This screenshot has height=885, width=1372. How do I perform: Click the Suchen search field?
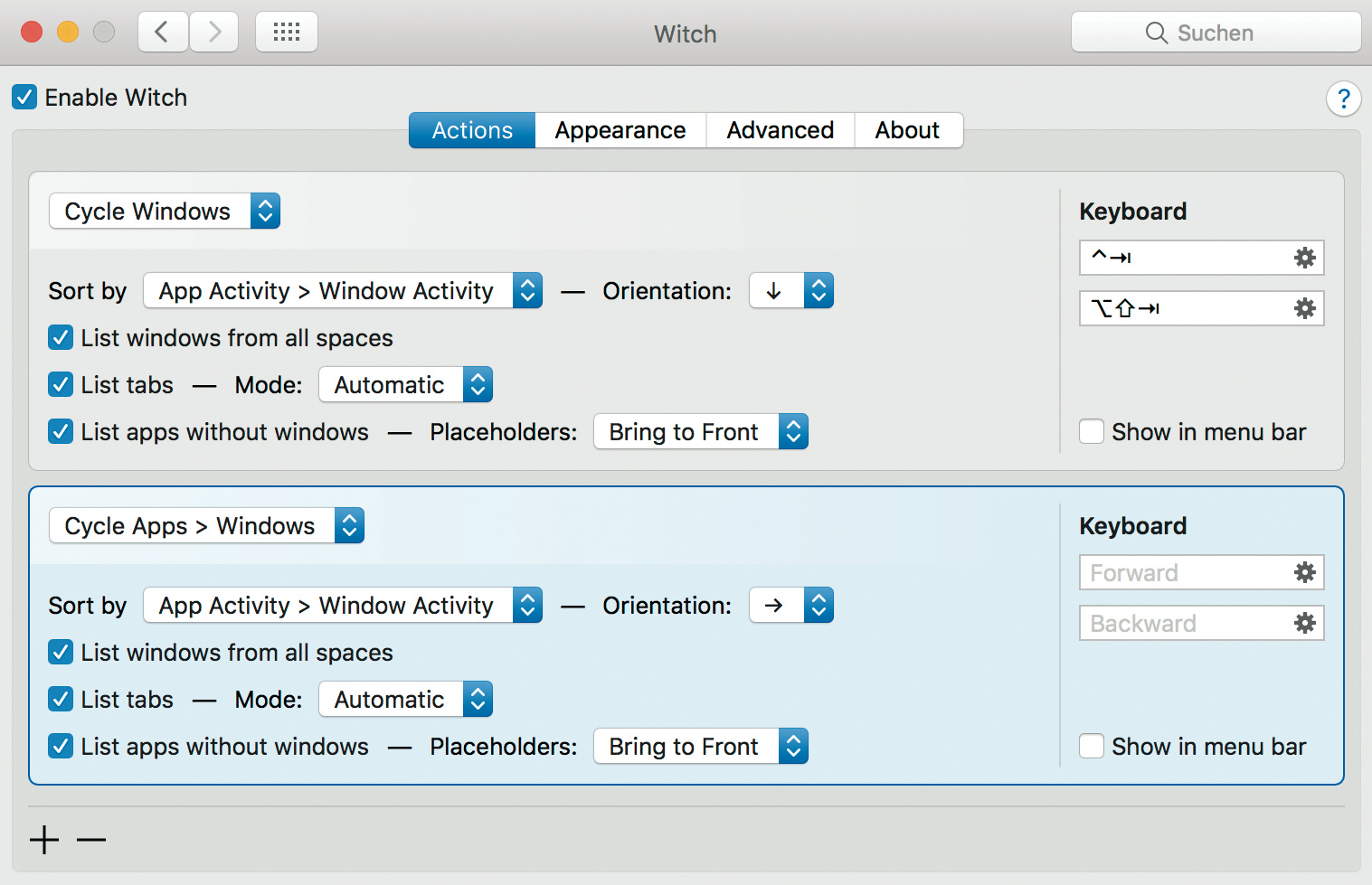[x=1216, y=33]
